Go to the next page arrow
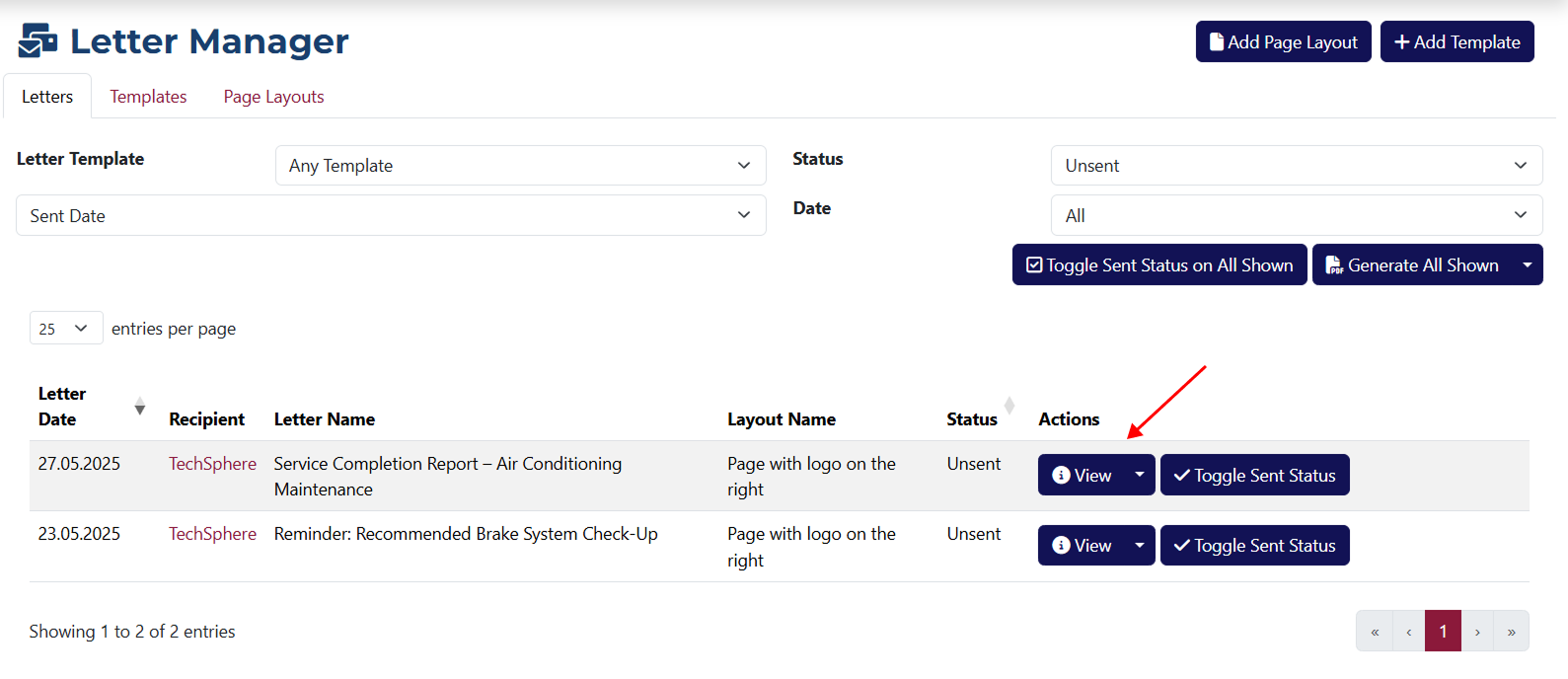 coord(1477,632)
